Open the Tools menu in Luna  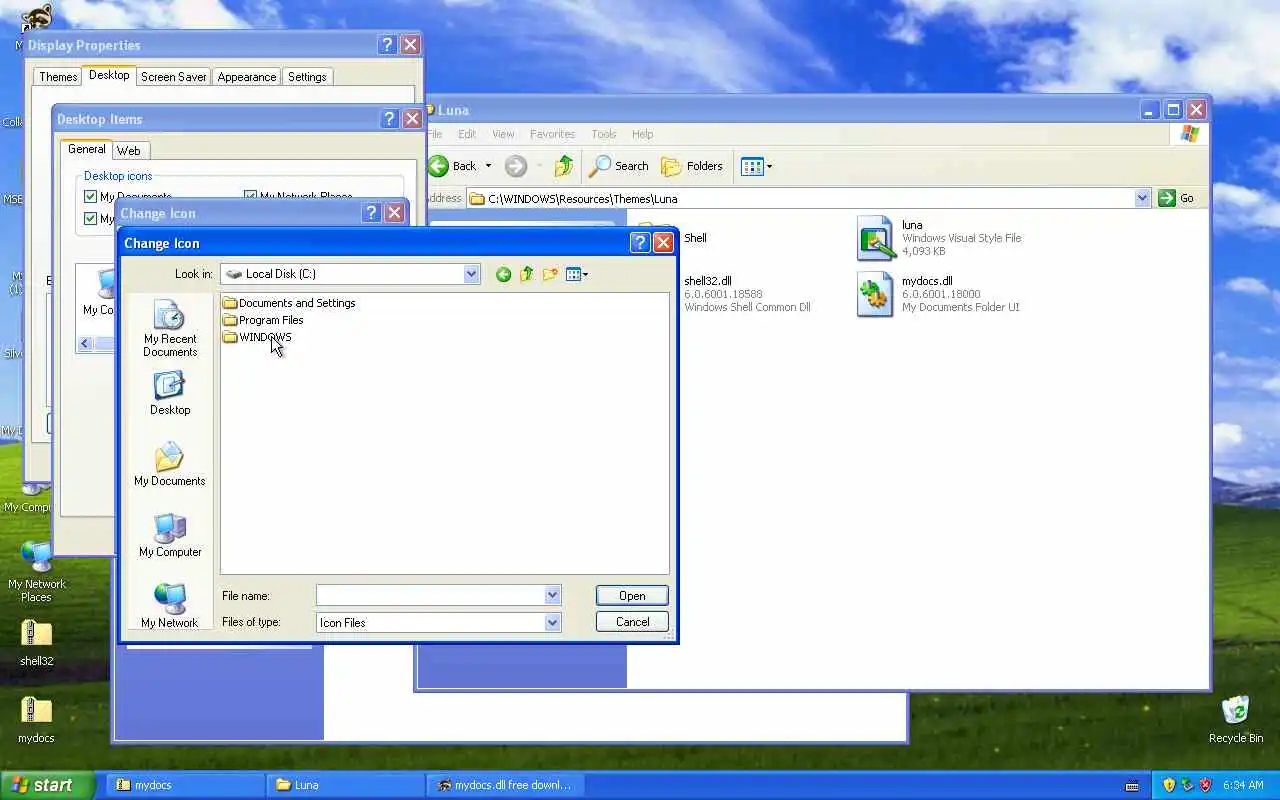coord(603,134)
